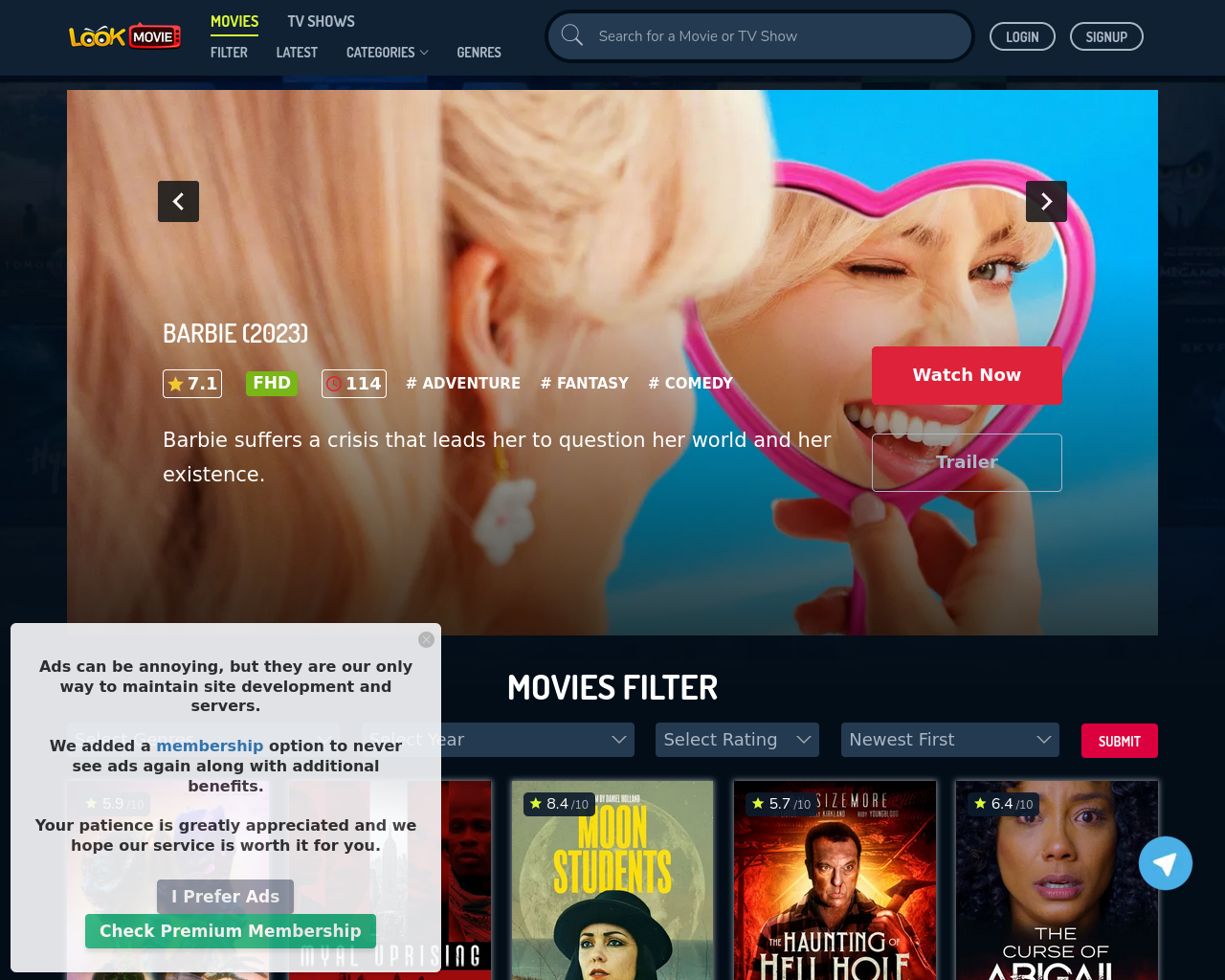The width and height of the screenshot is (1225, 980).
Task: Click the LookMovie logo
Action: 125,36
